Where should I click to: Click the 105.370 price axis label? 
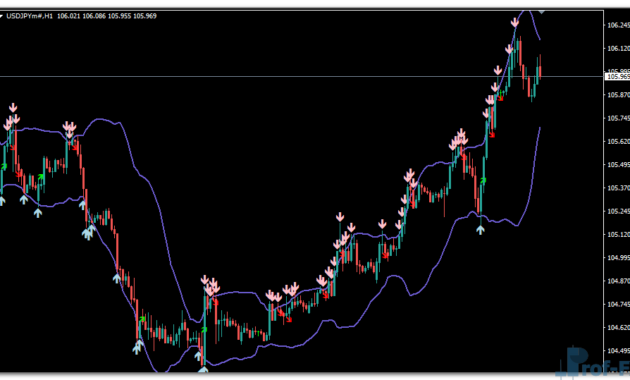coord(618,188)
